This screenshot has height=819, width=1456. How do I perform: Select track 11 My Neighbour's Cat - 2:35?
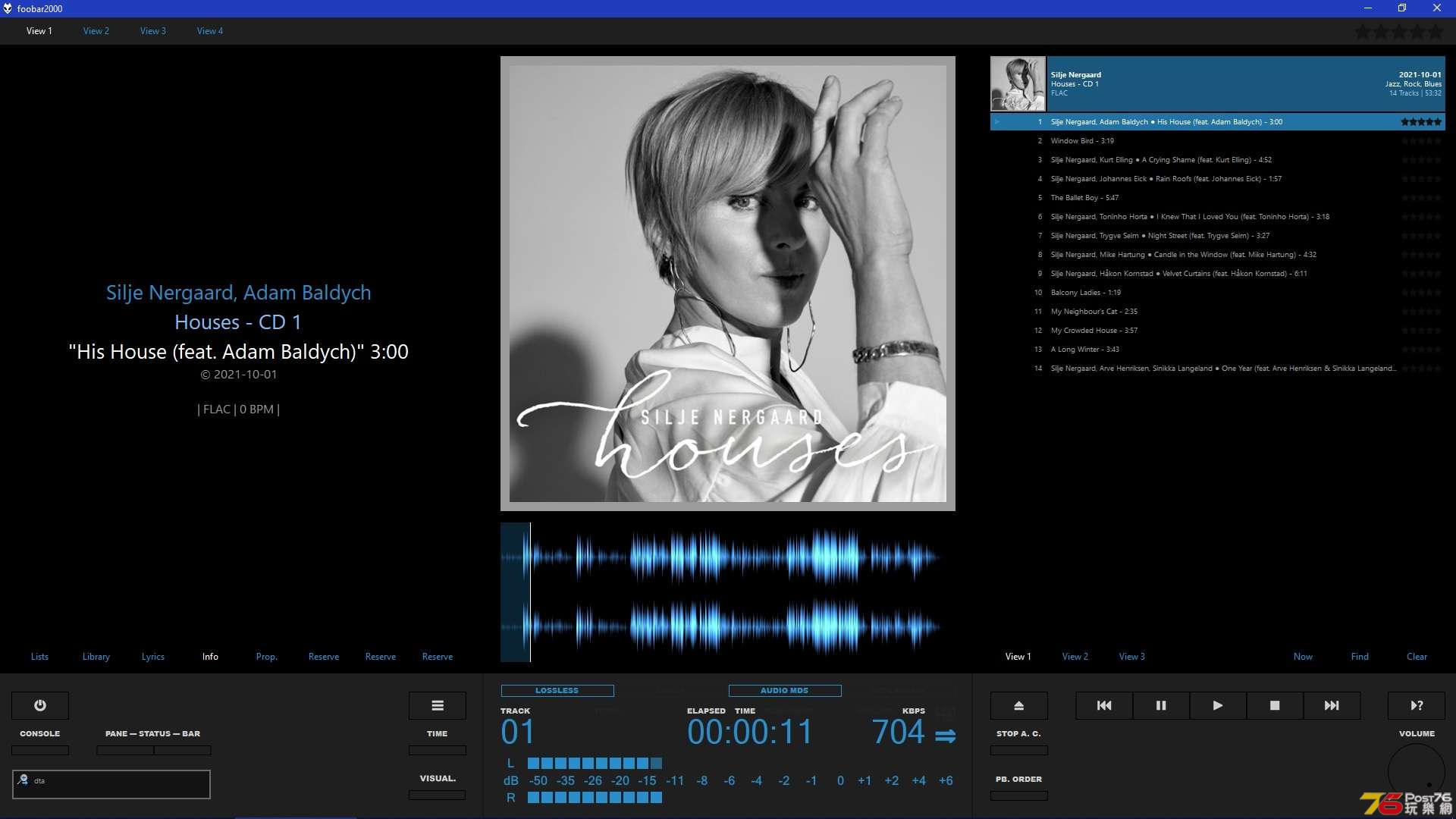[1218, 312]
